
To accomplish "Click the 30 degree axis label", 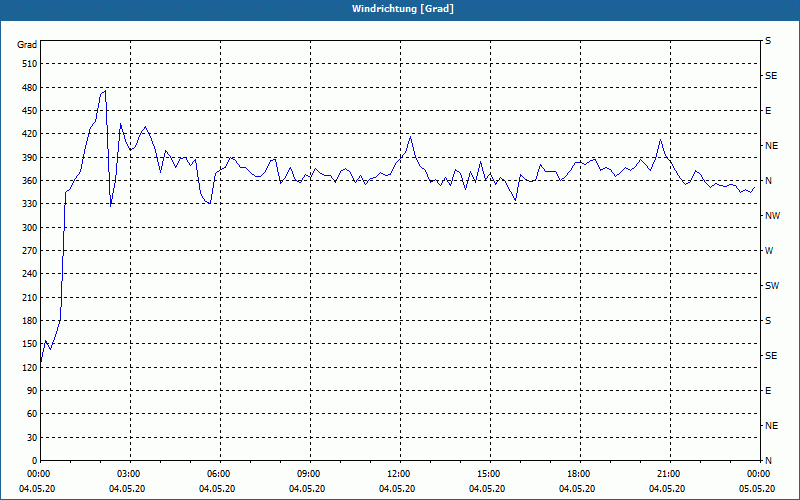I will [x=32, y=438].
